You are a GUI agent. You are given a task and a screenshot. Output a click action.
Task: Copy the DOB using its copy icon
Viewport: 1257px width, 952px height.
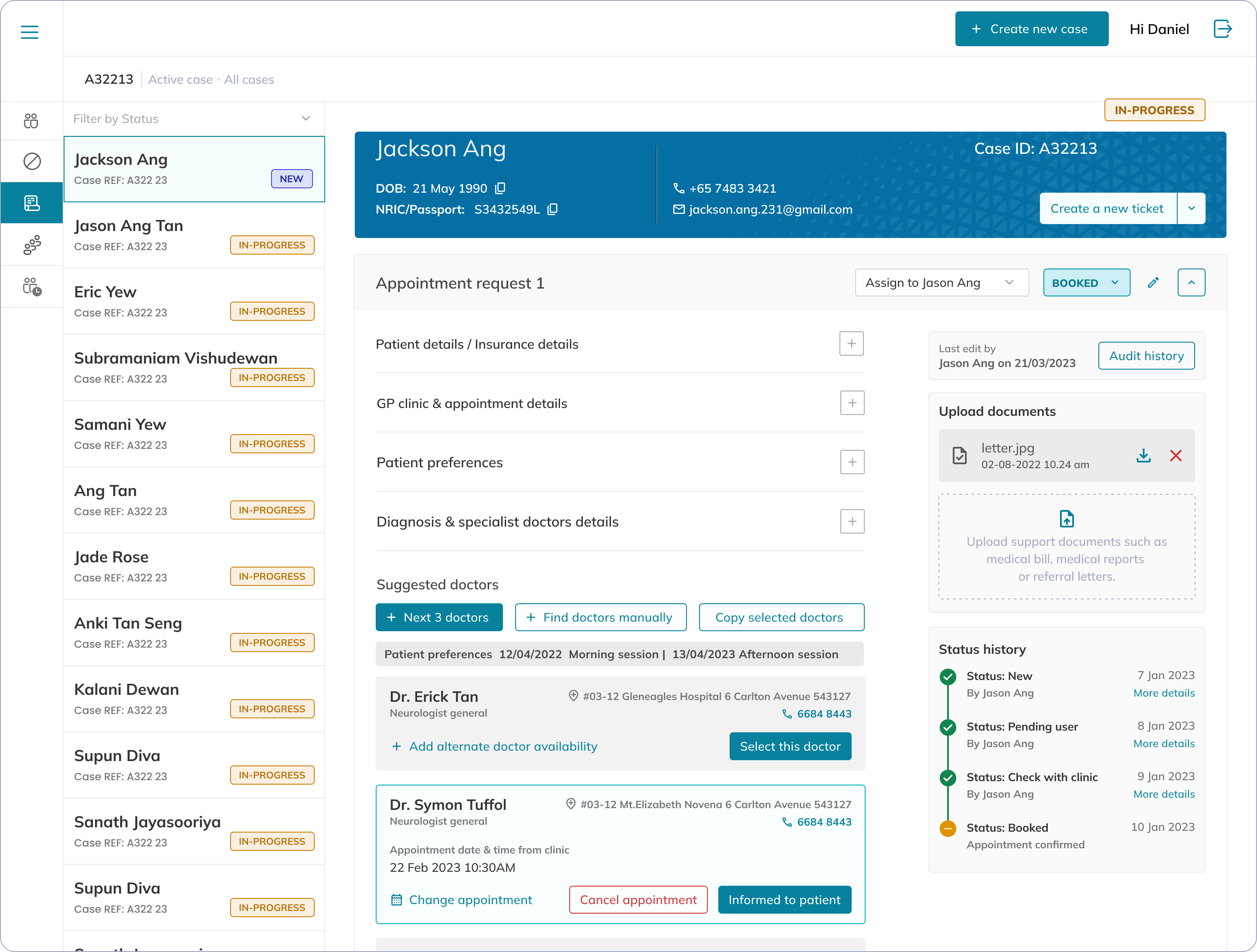click(501, 188)
